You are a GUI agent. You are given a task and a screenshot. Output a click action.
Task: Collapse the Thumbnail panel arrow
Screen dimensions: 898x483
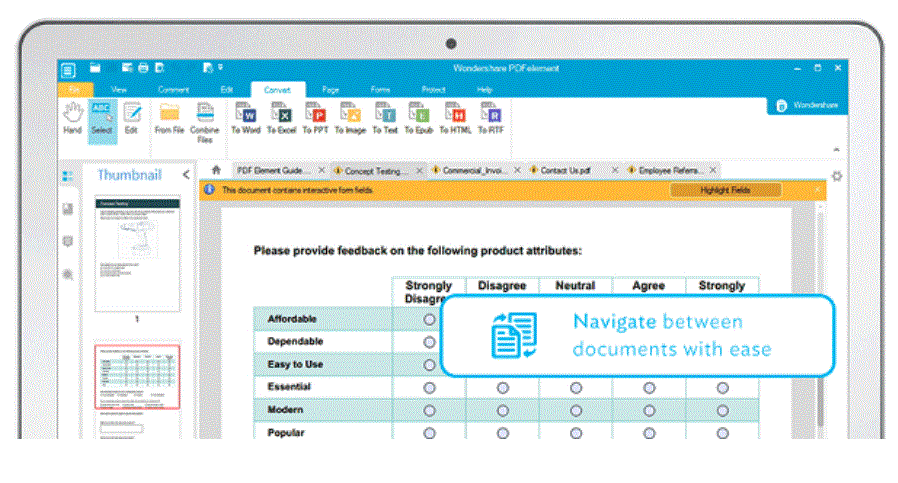186,174
